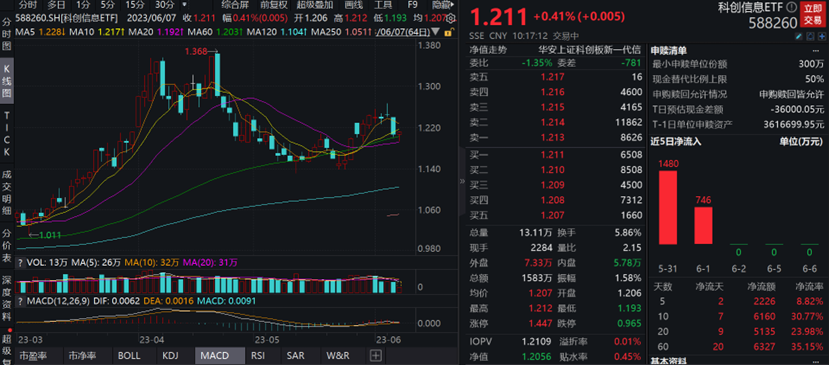The width and height of the screenshot is (829, 365).
Task: Click the padlock icon beside date range
Action: 448,32
